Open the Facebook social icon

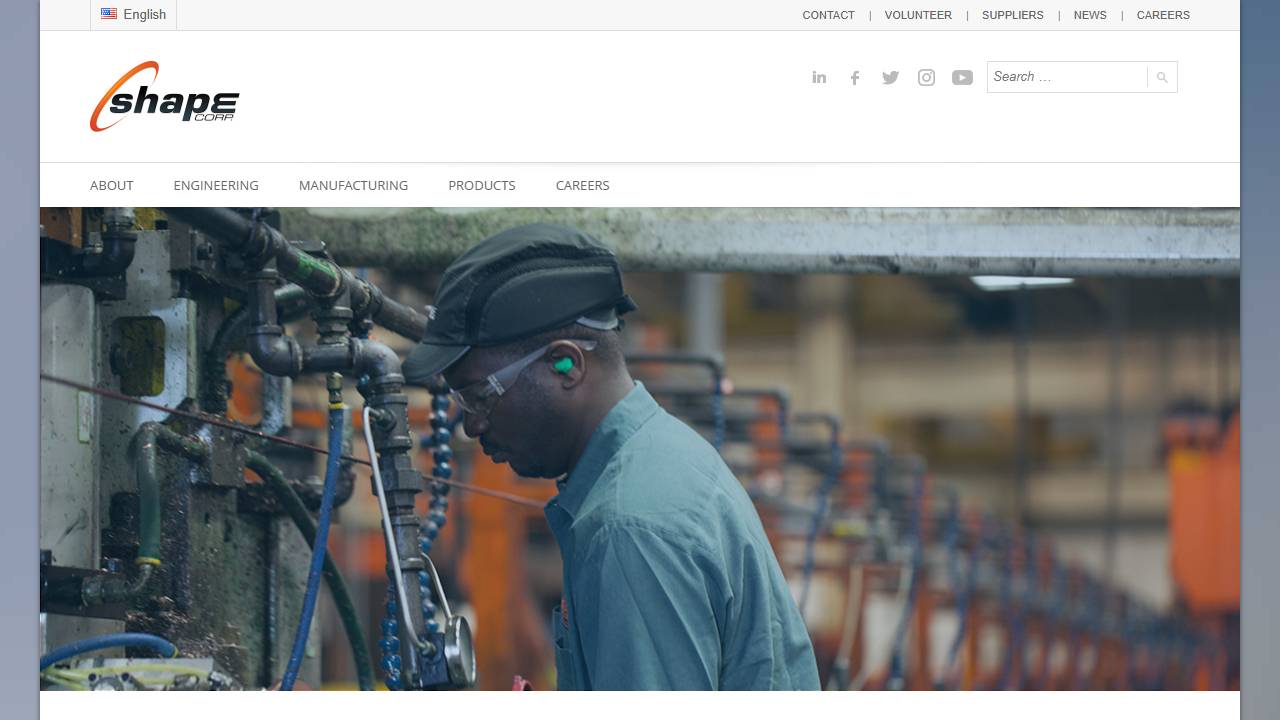[855, 77]
